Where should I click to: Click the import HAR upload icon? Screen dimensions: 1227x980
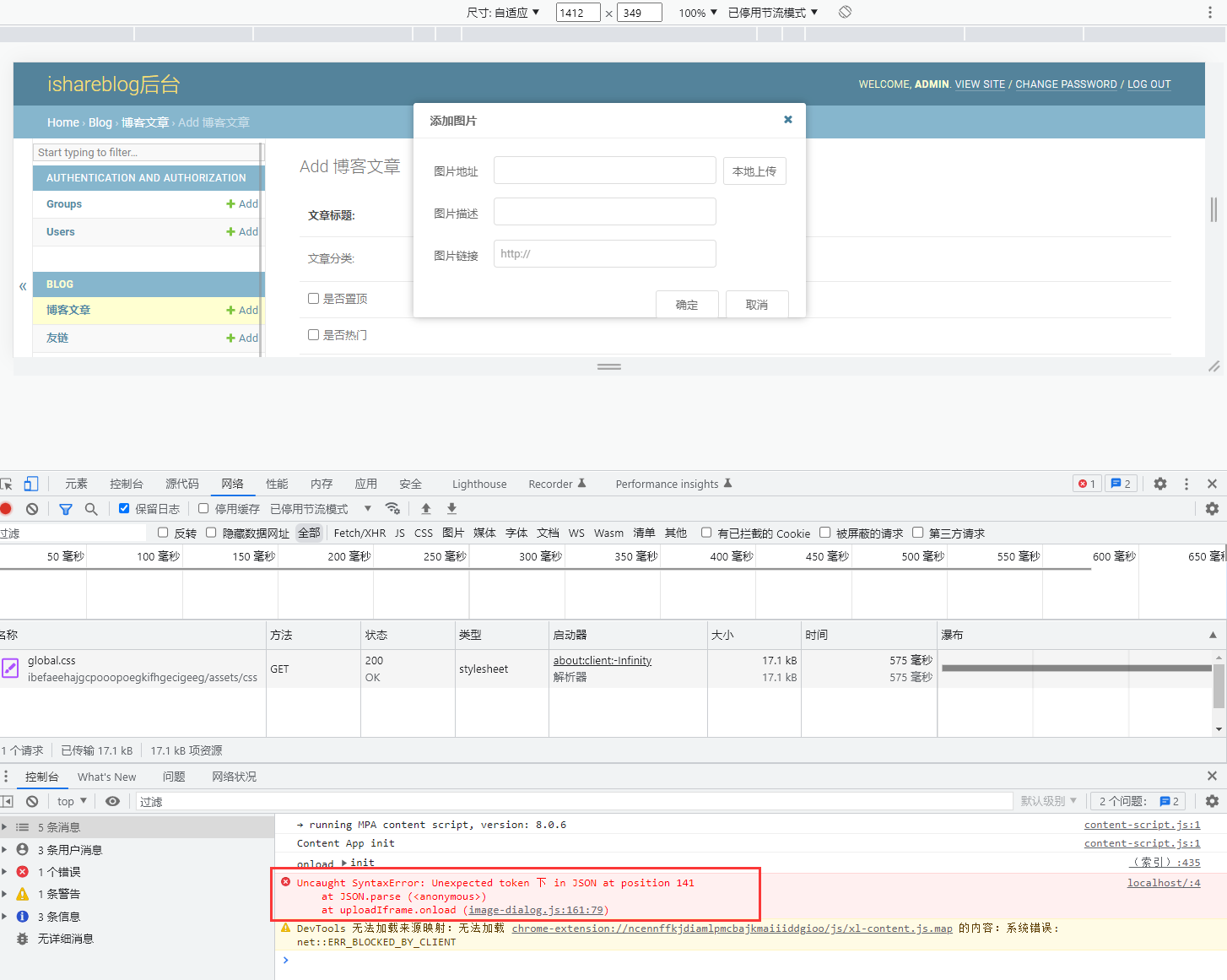(426, 508)
